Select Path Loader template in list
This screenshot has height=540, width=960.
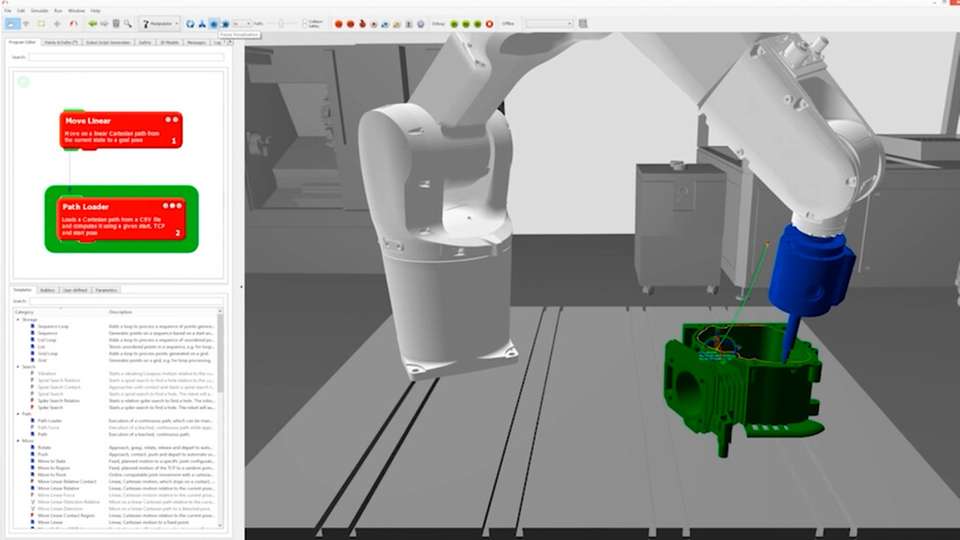(50, 421)
